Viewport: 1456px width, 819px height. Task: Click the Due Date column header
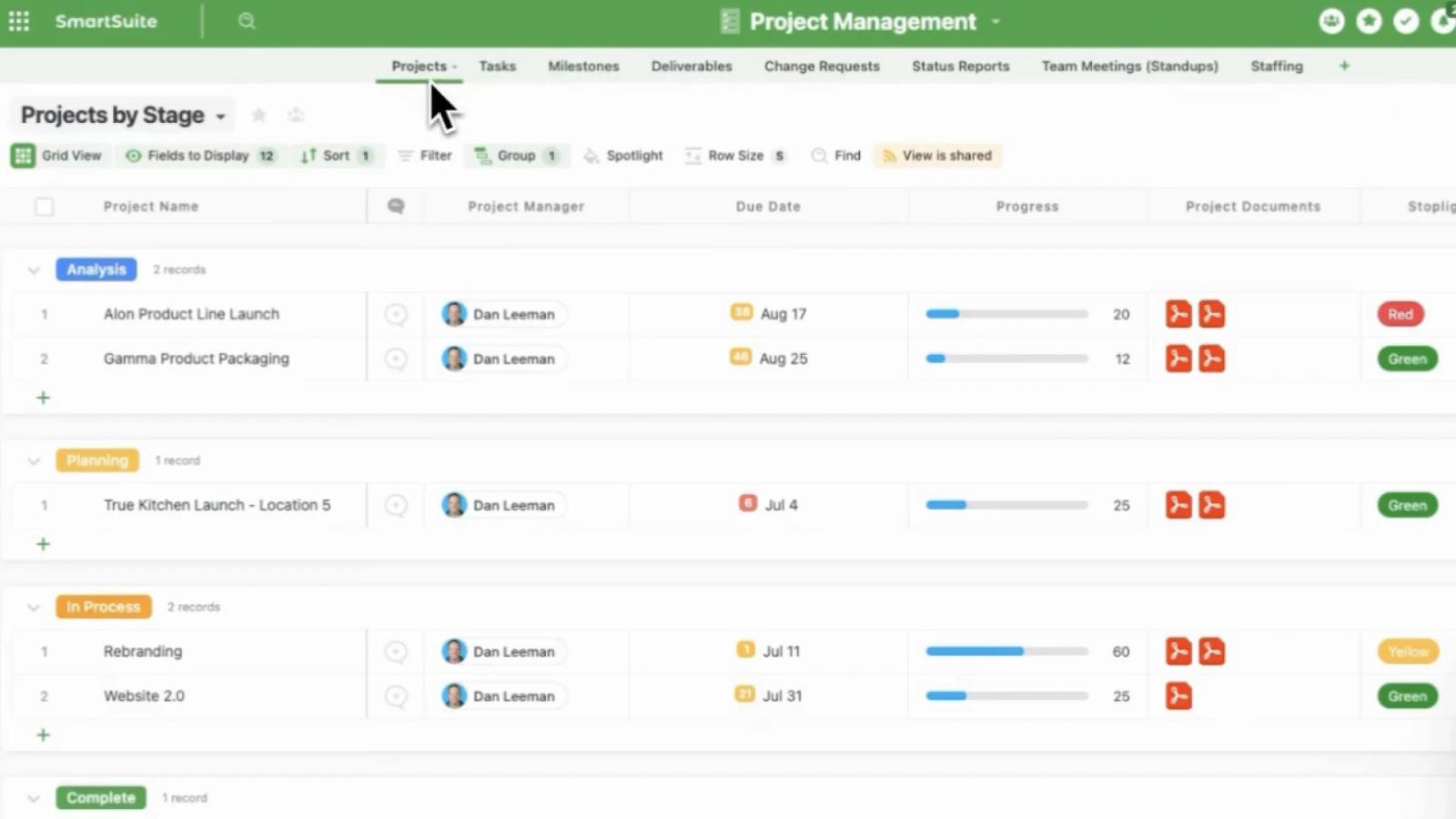click(x=768, y=207)
